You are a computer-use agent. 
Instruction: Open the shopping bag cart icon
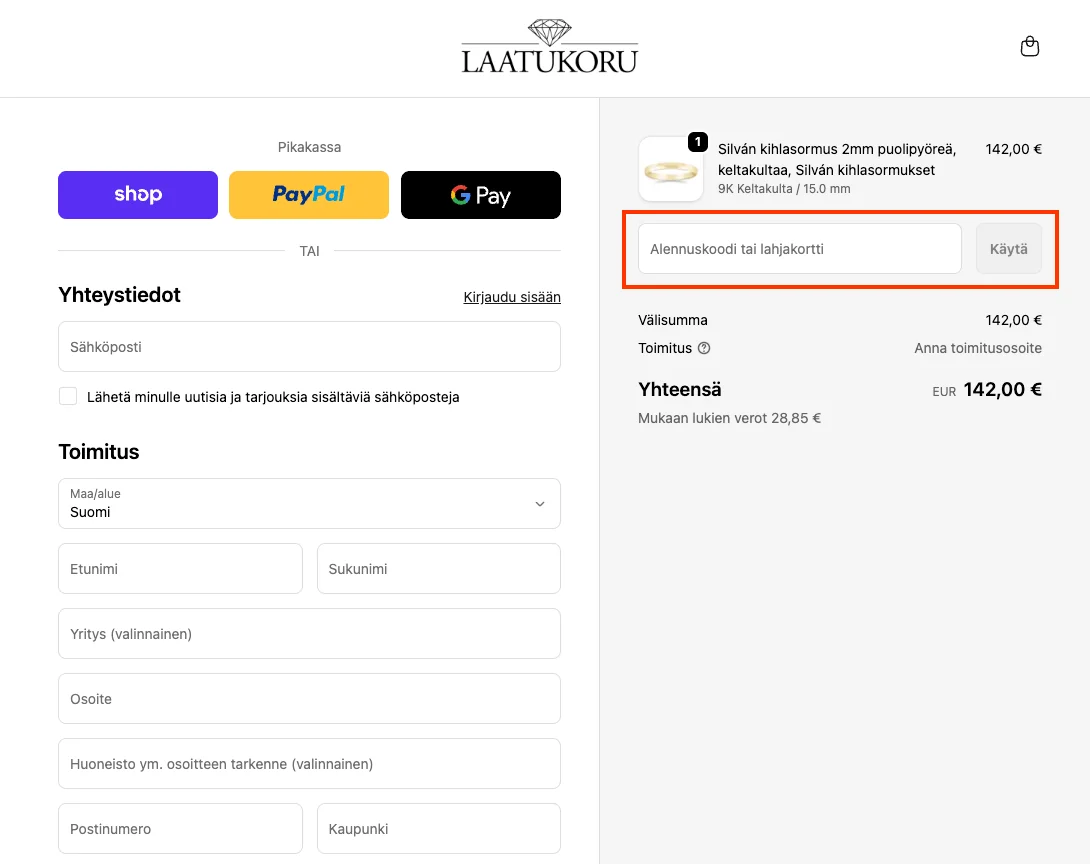pos(1030,47)
